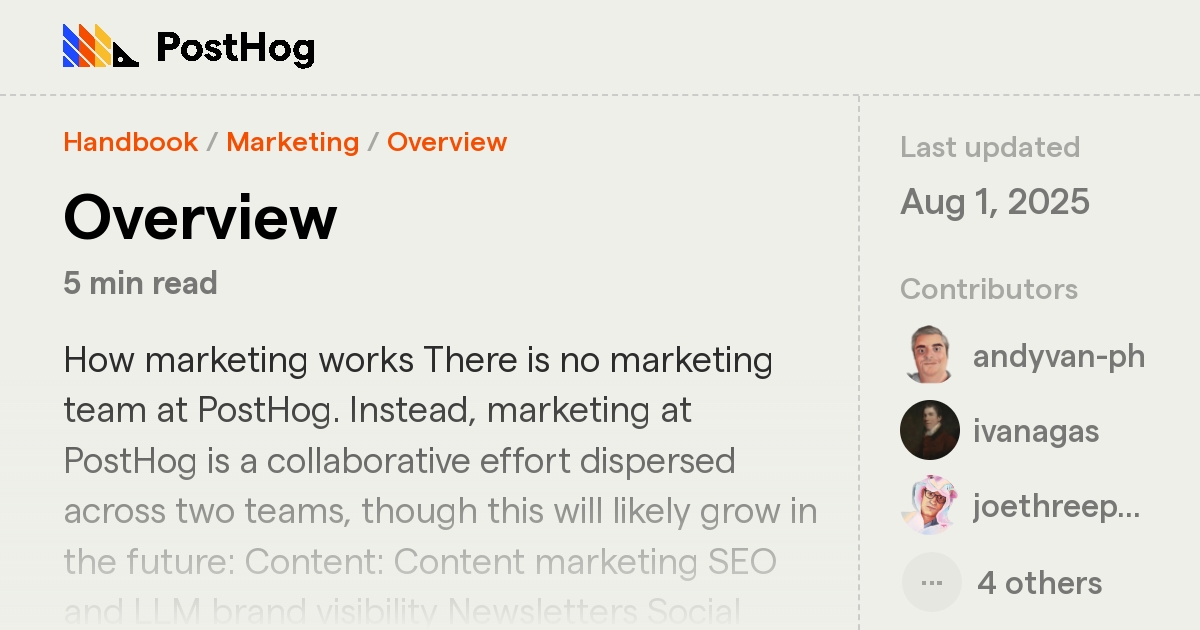Click the Last updated label
Viewport: 1200px width, 630px height.
click(990, 147)
